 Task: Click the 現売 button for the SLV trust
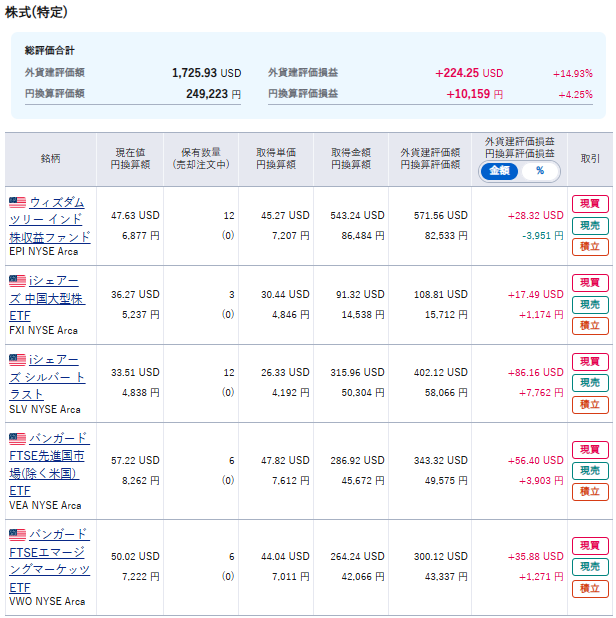(x=590, y=383)
